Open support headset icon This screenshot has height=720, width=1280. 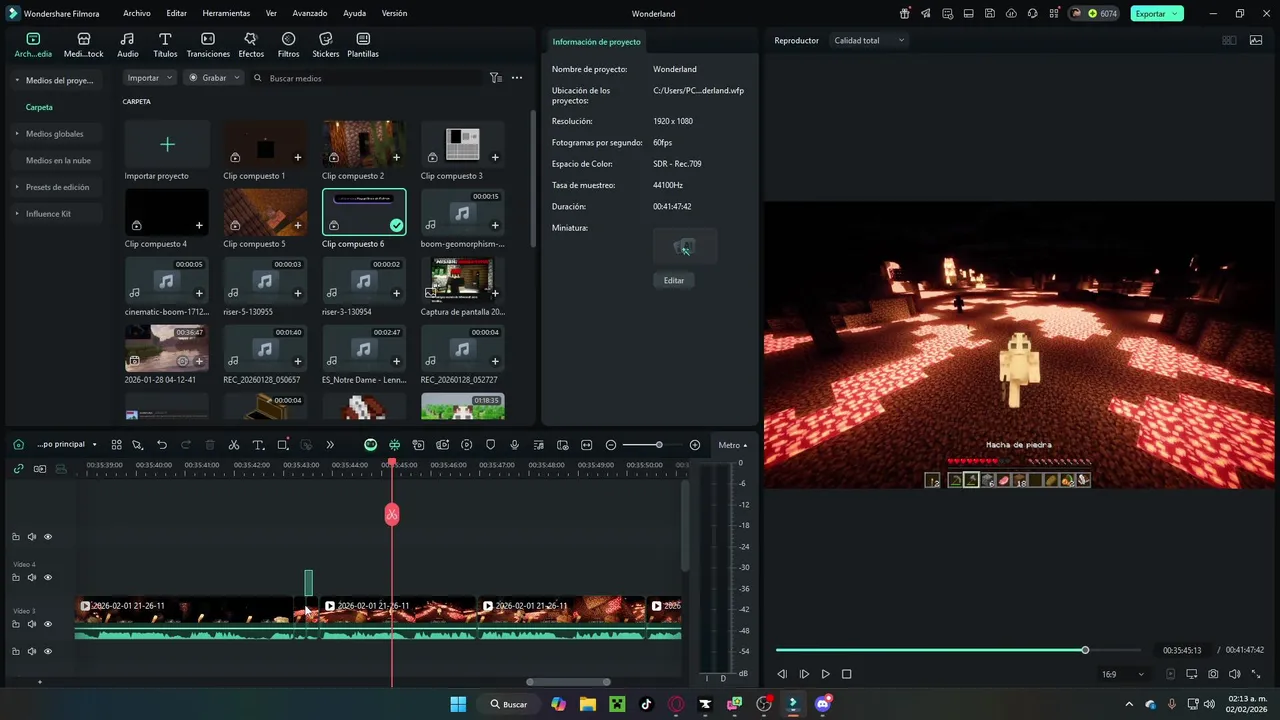point(1032,14)
